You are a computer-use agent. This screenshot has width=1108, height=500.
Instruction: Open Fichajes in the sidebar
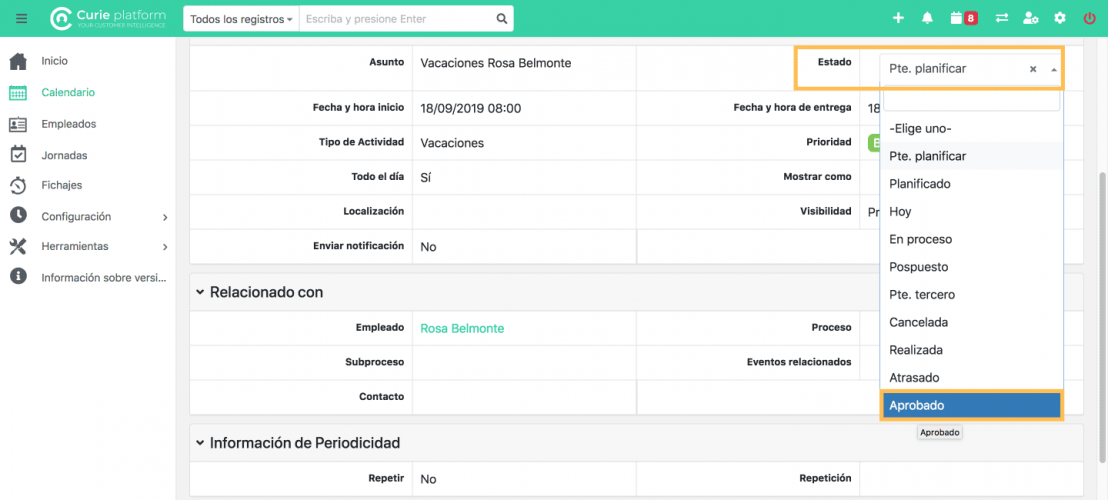click(x=61, y=185)
